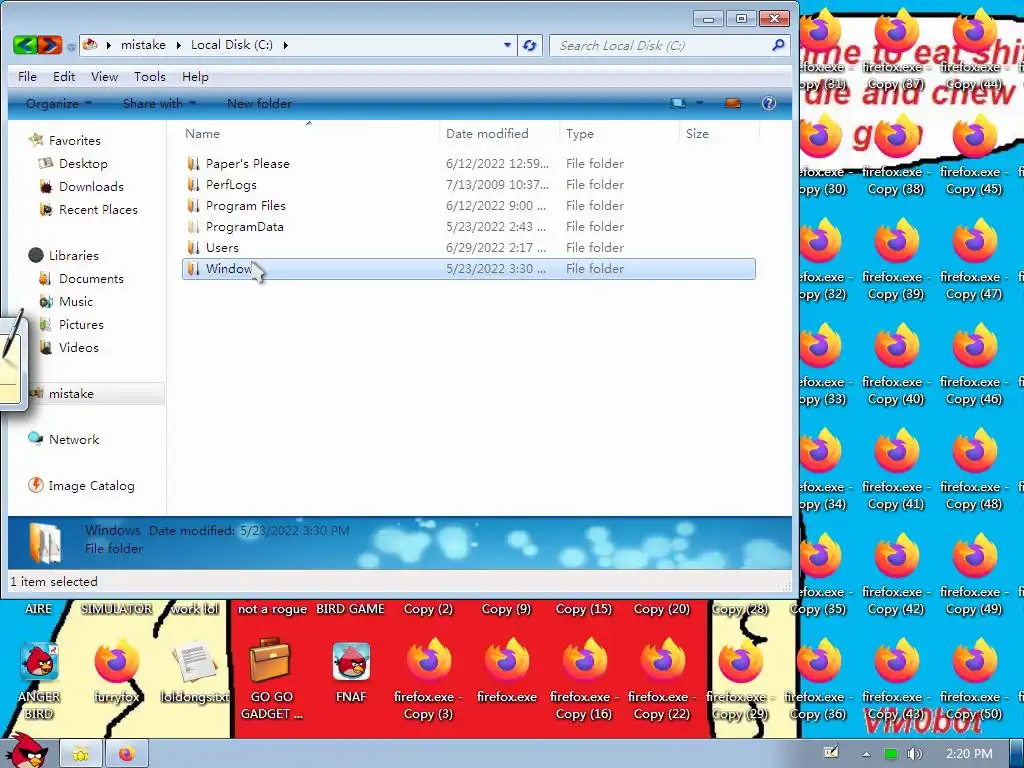Refresh the Local Disk (C:) folder view

point(530,46)
